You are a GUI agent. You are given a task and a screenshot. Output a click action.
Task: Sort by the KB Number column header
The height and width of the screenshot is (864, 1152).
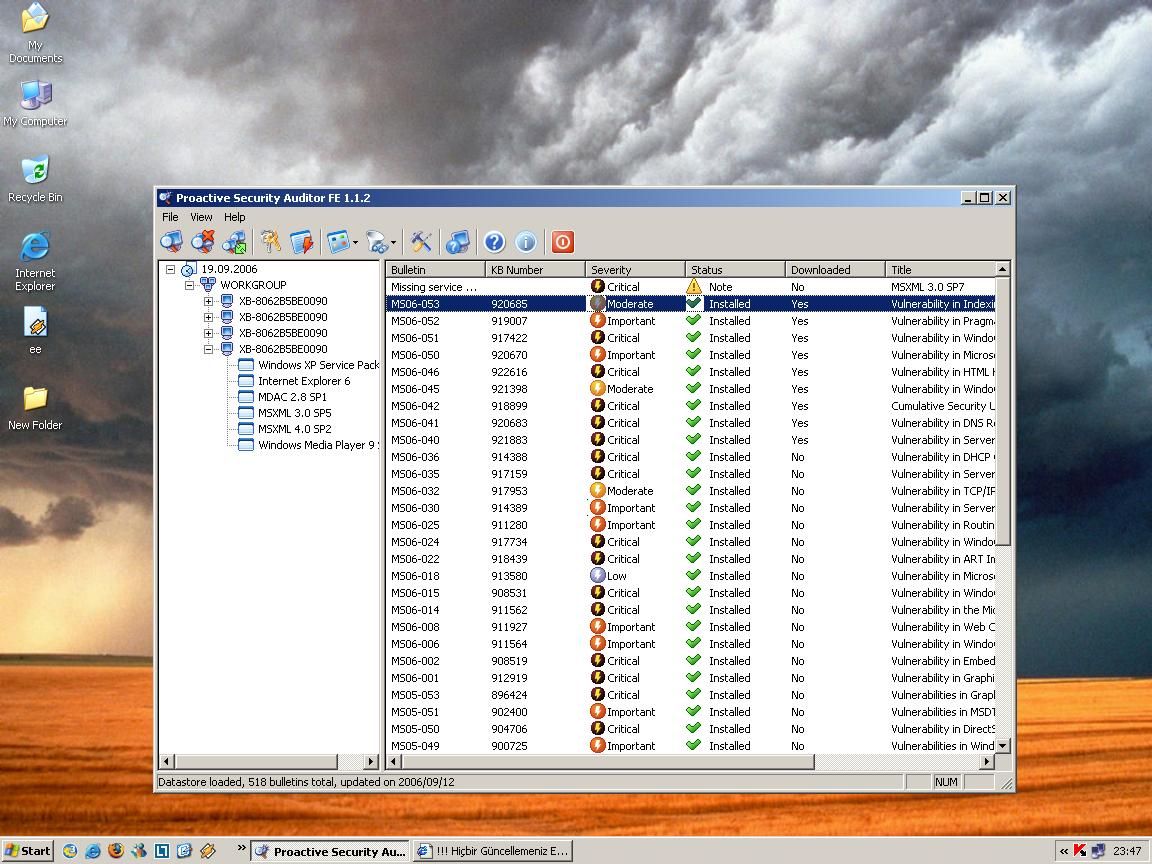[x=535, y=270]
